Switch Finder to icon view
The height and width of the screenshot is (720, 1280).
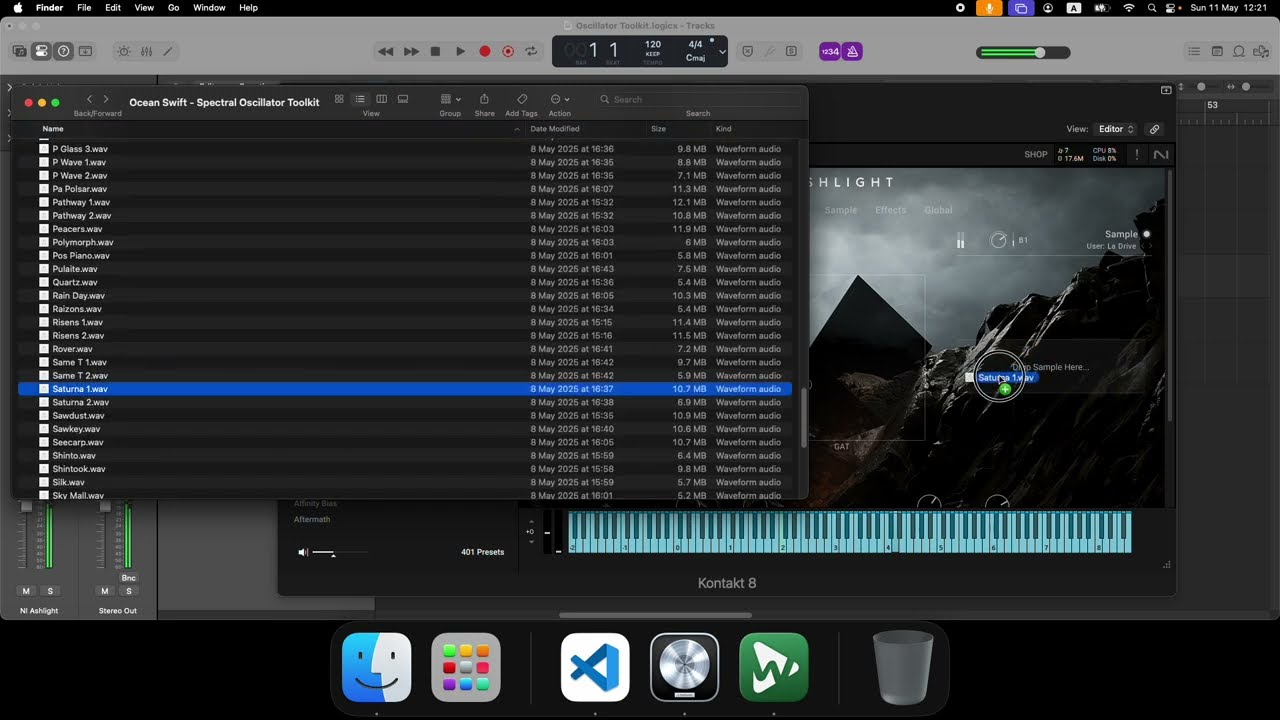tap(339, 99)
